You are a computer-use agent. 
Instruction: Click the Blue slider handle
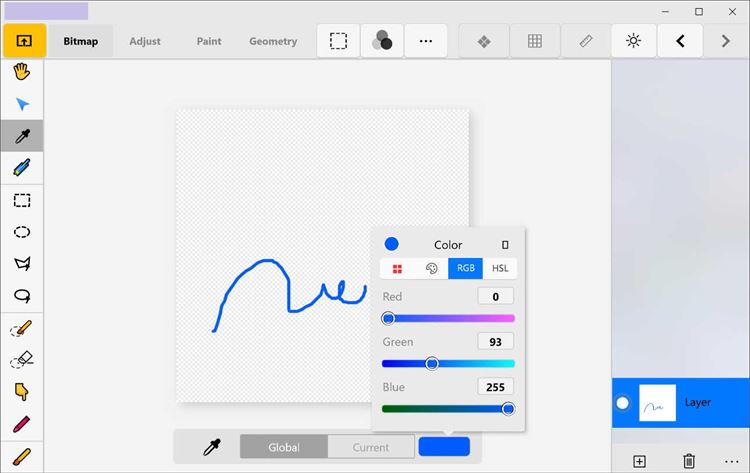(x=508, y=409)
